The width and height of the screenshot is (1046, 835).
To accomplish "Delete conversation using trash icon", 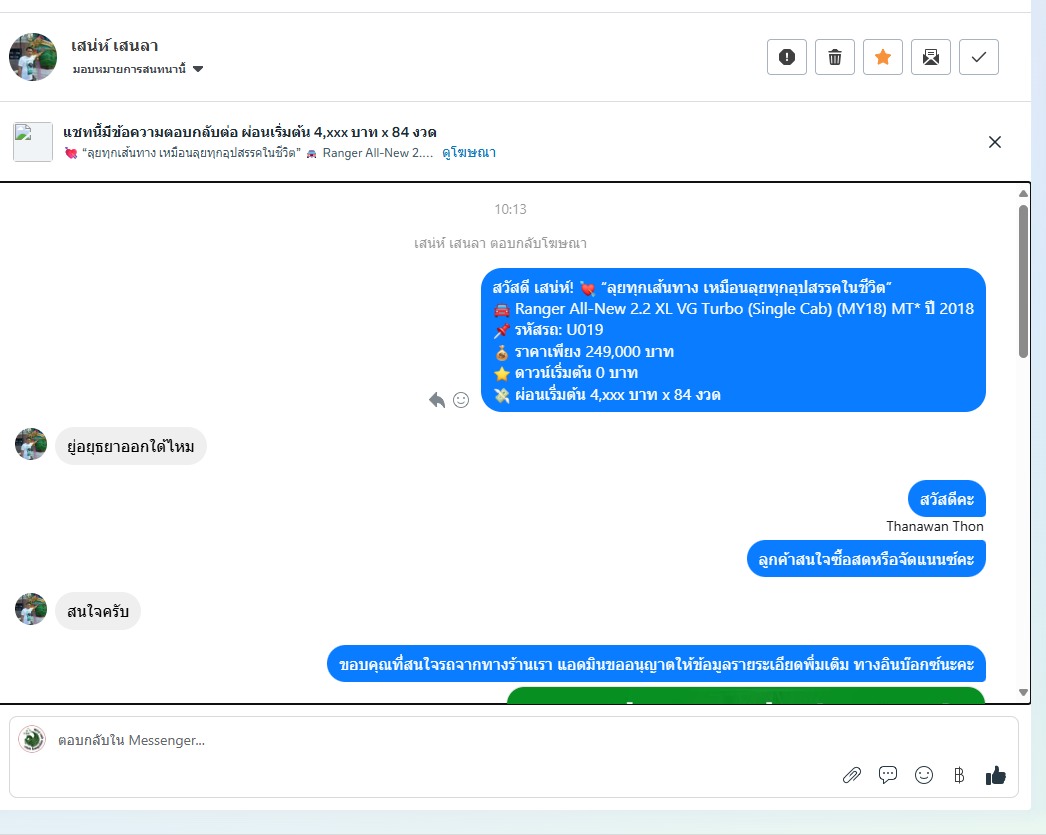I will pos(835,57).
